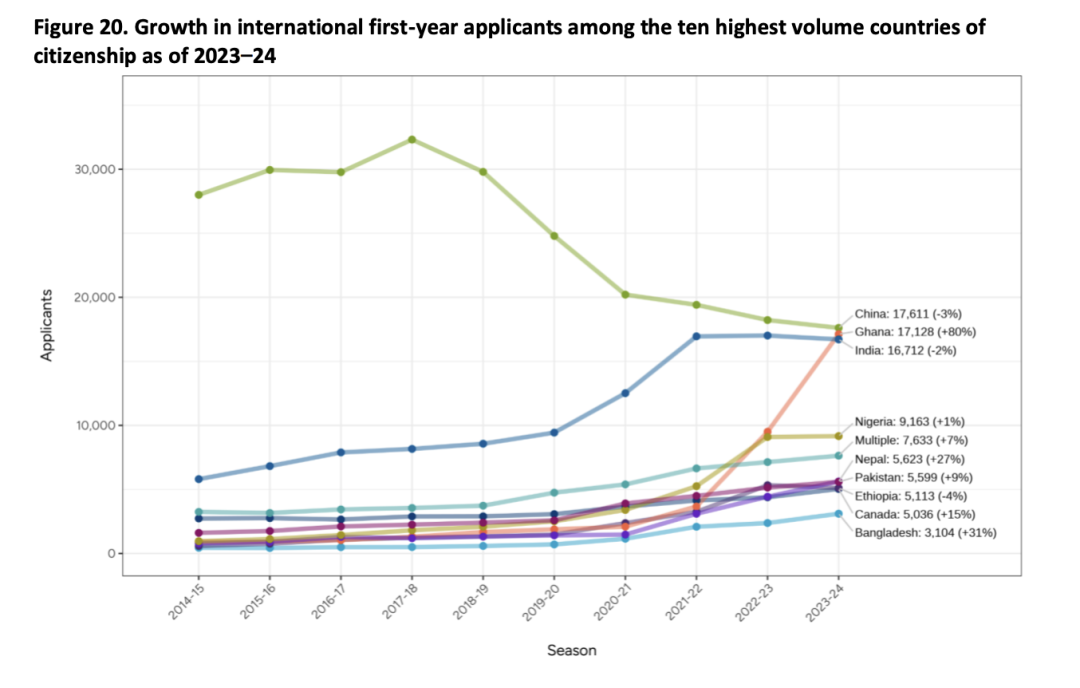Viewport: 1080px width, 688px height.
Task: Click the China 2017-18 peak data point
Action: [x=412, y=139]
